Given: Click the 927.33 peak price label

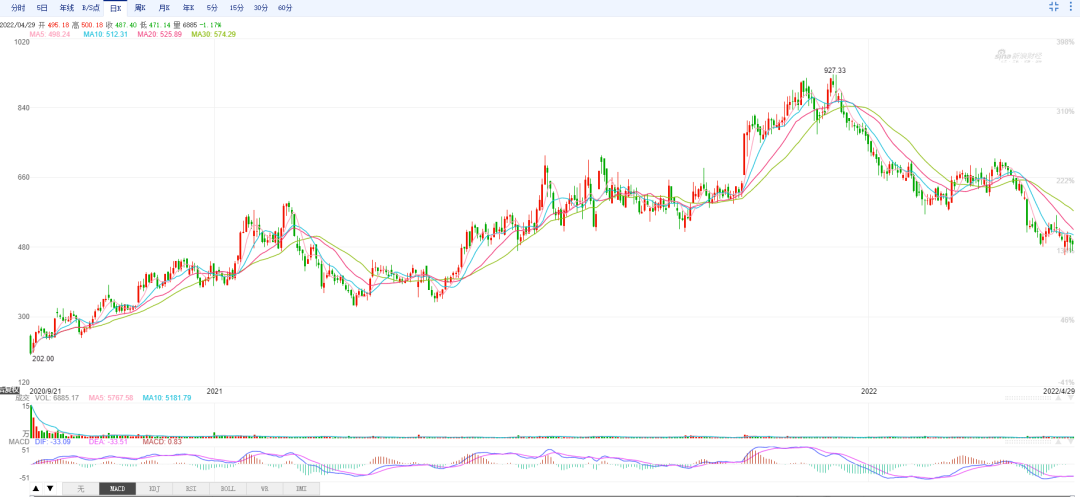Looking at the screenshot, I should coord(835,70).
